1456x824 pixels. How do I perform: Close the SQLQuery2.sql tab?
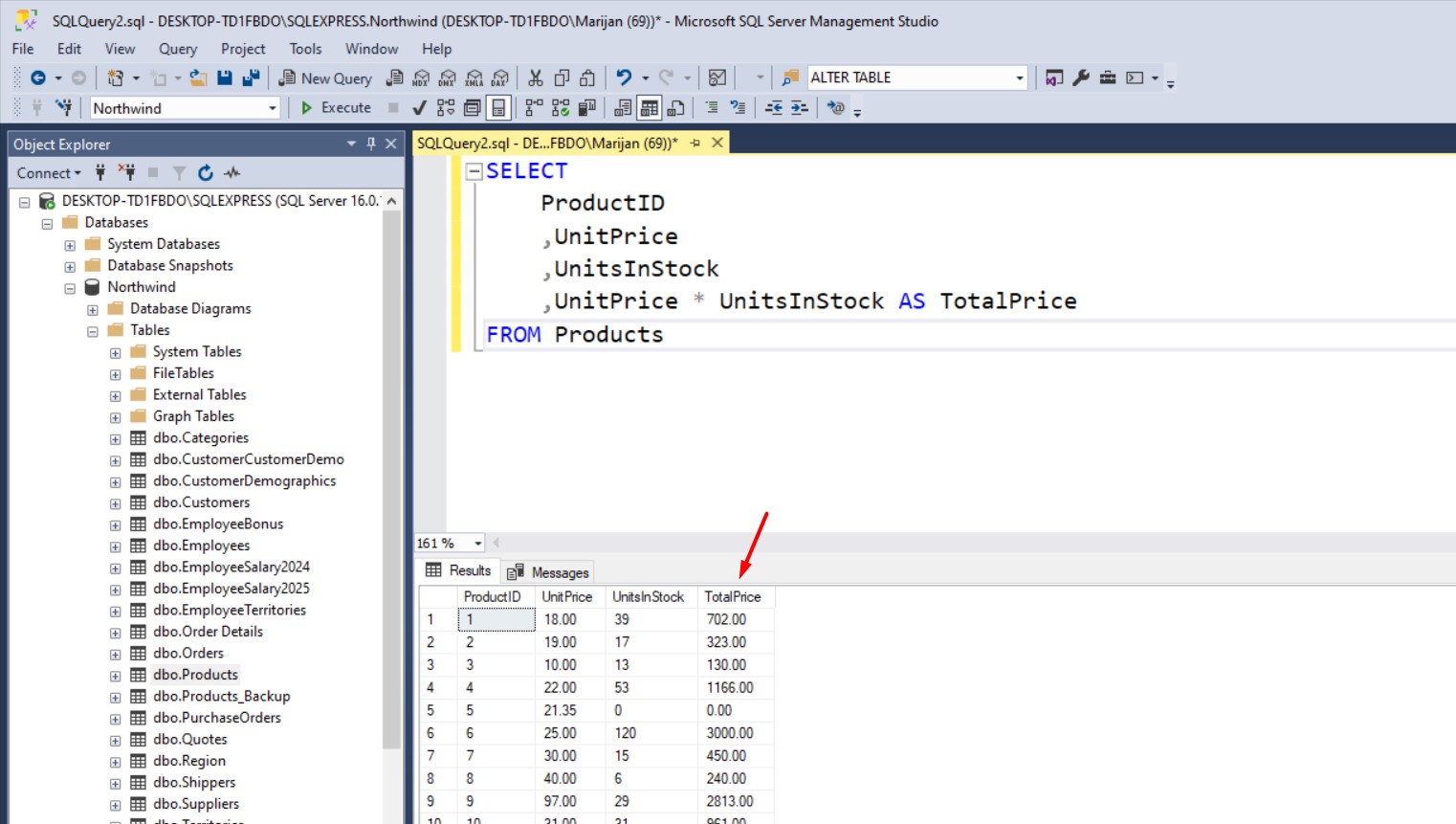click(717, 144)
